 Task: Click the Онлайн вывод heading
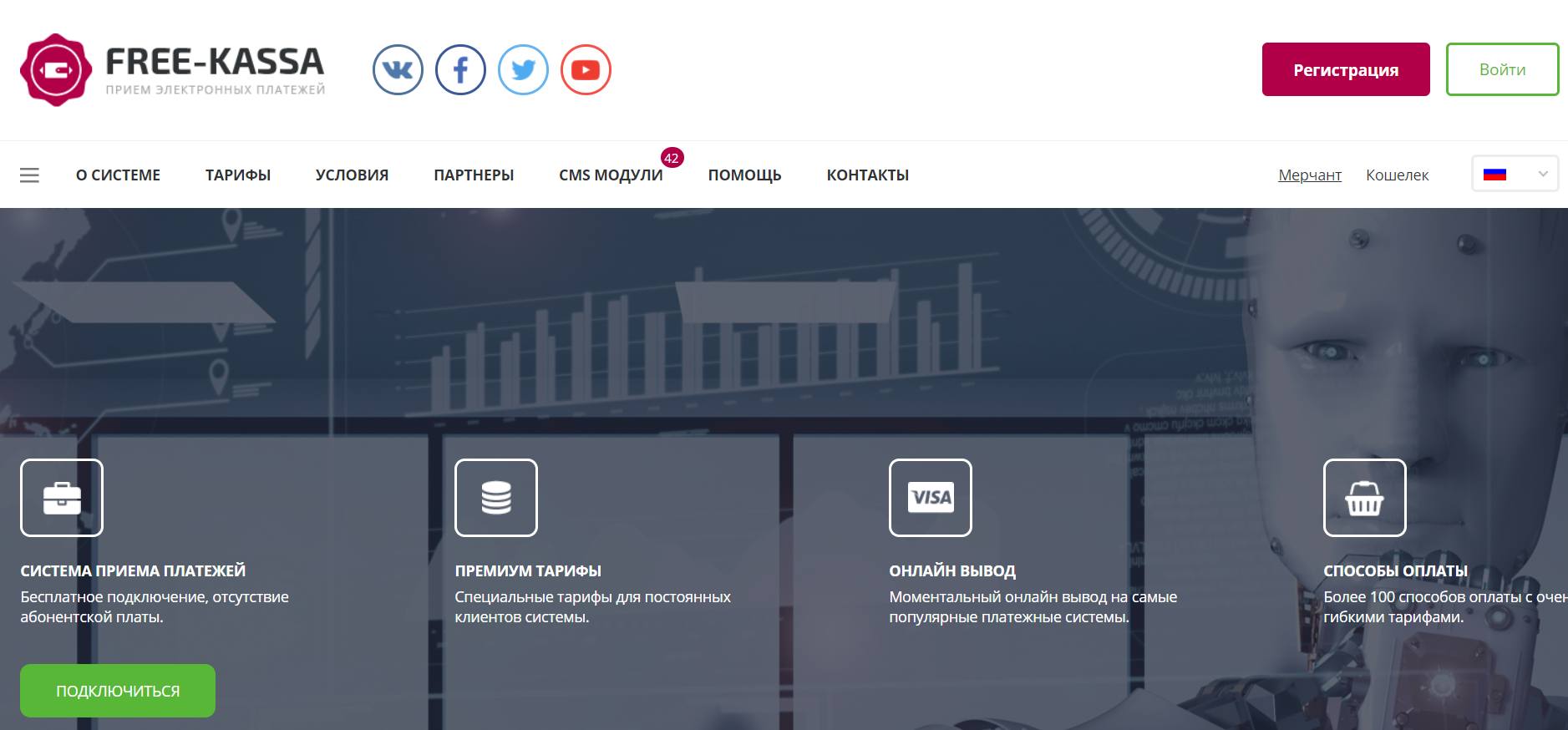tap(952, 571)
